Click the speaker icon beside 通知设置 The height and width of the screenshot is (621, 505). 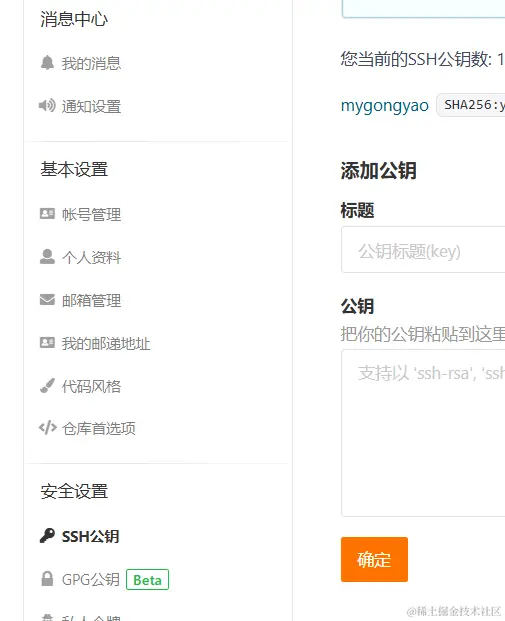click(47, 106)
